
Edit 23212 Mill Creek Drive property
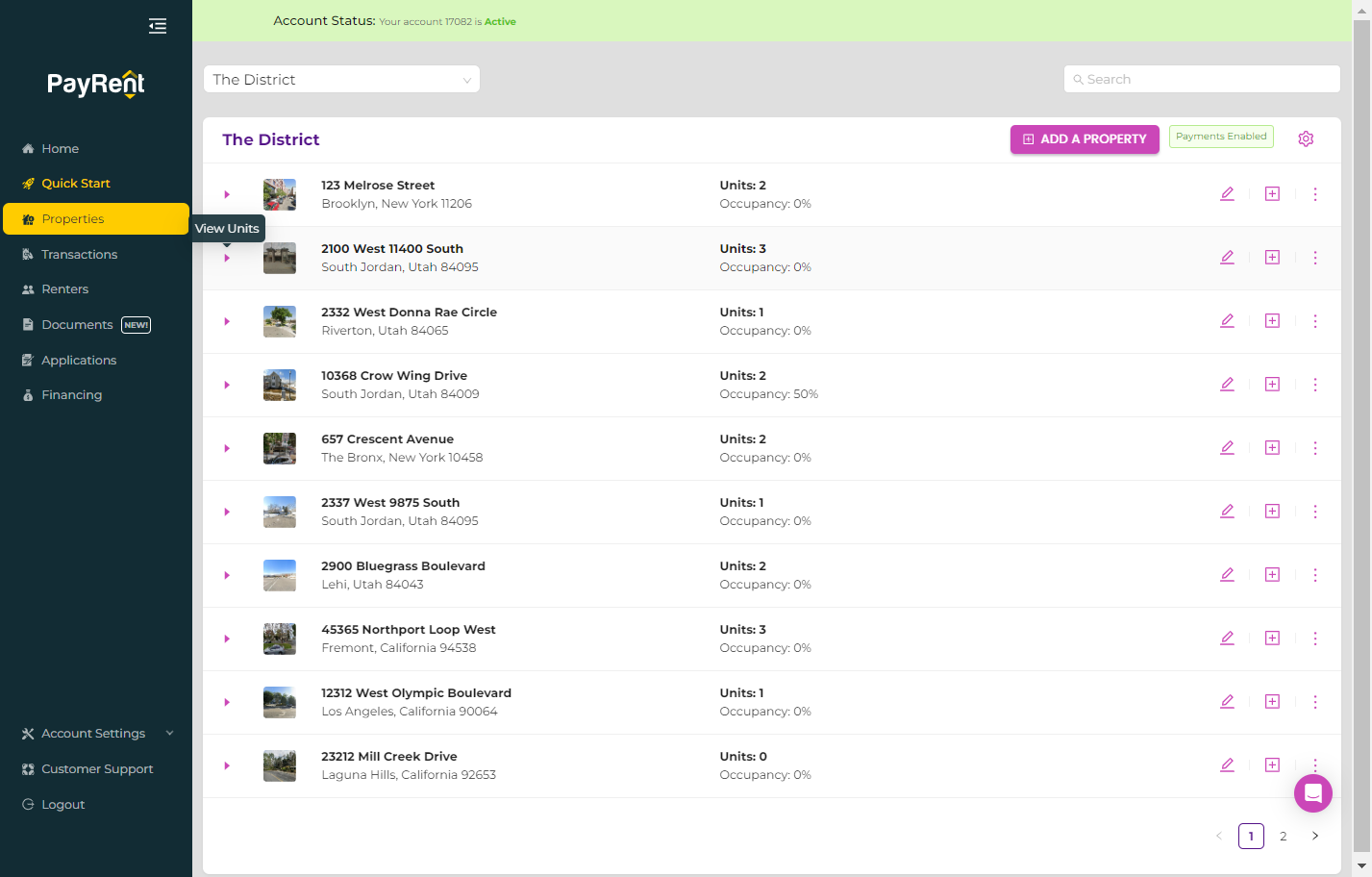1227,765
